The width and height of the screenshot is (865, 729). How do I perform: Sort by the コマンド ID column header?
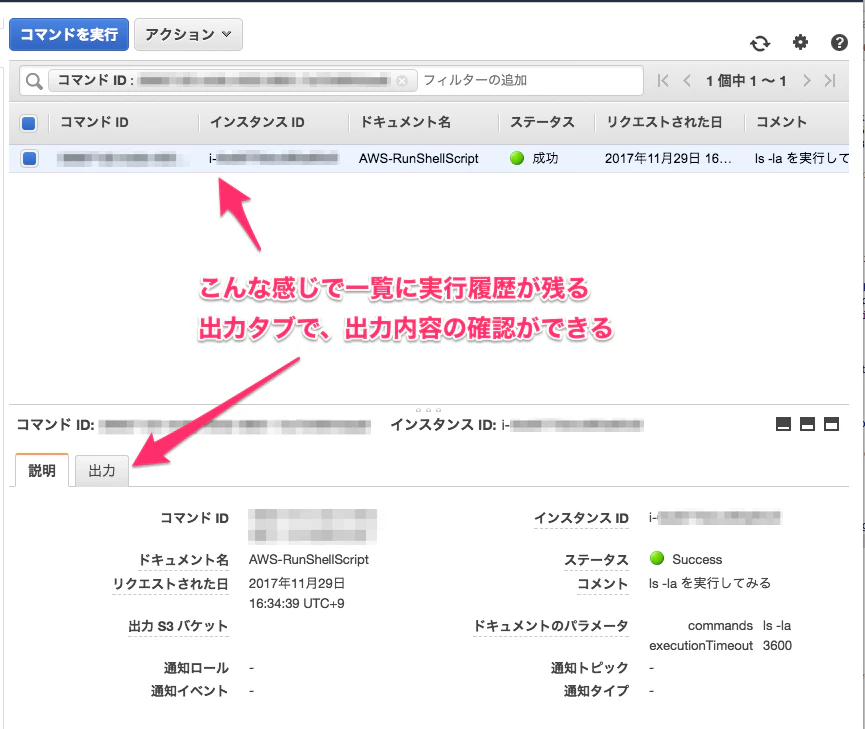94,122
